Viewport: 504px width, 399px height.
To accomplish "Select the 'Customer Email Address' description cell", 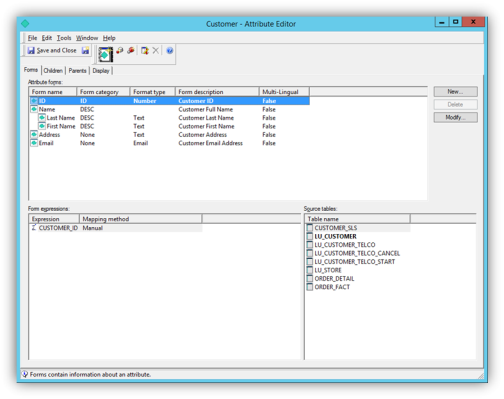I will pos(210,143).
